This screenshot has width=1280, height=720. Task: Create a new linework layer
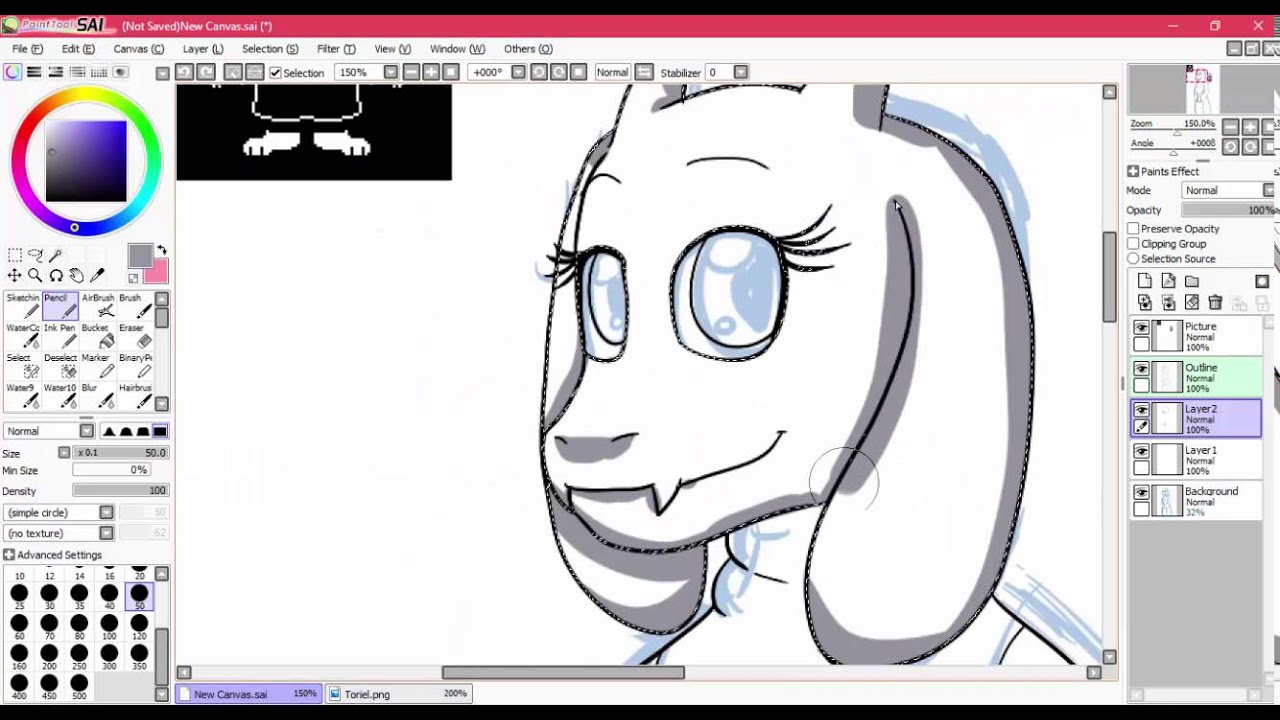pos(1168,281)
